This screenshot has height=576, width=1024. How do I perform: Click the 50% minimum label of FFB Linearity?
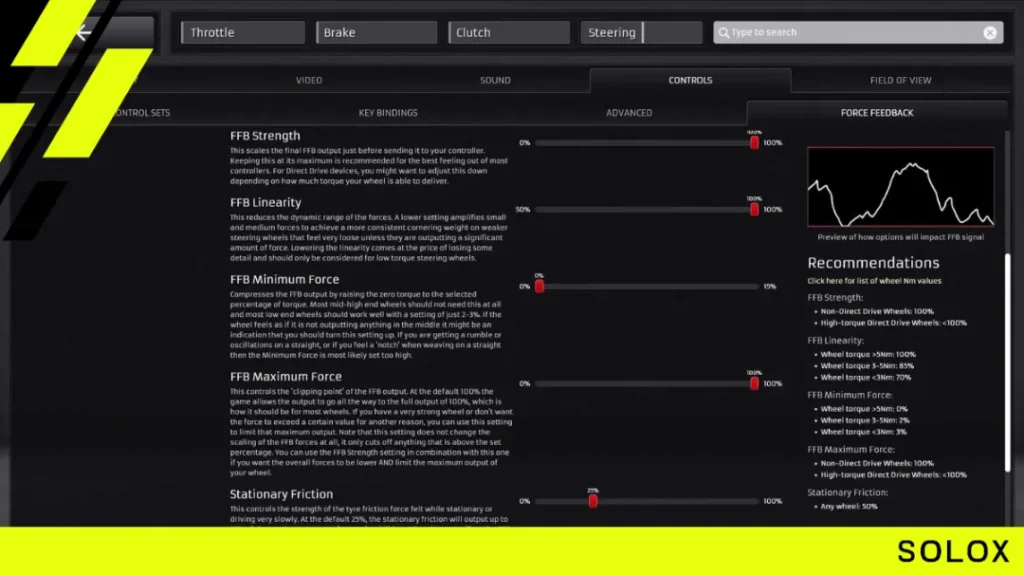pos(522,210)
